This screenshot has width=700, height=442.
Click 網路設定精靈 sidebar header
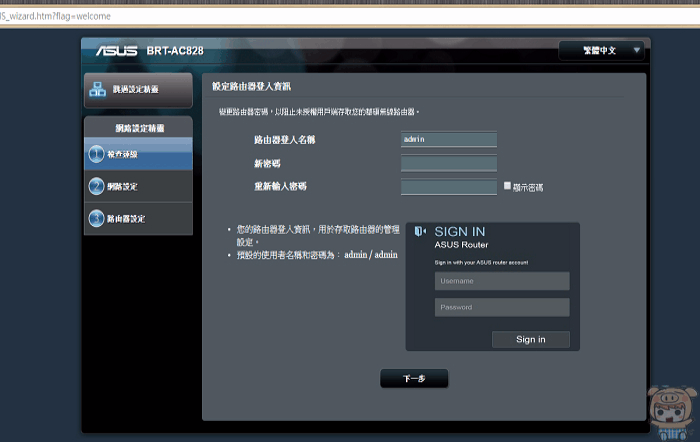click(140, 129)
